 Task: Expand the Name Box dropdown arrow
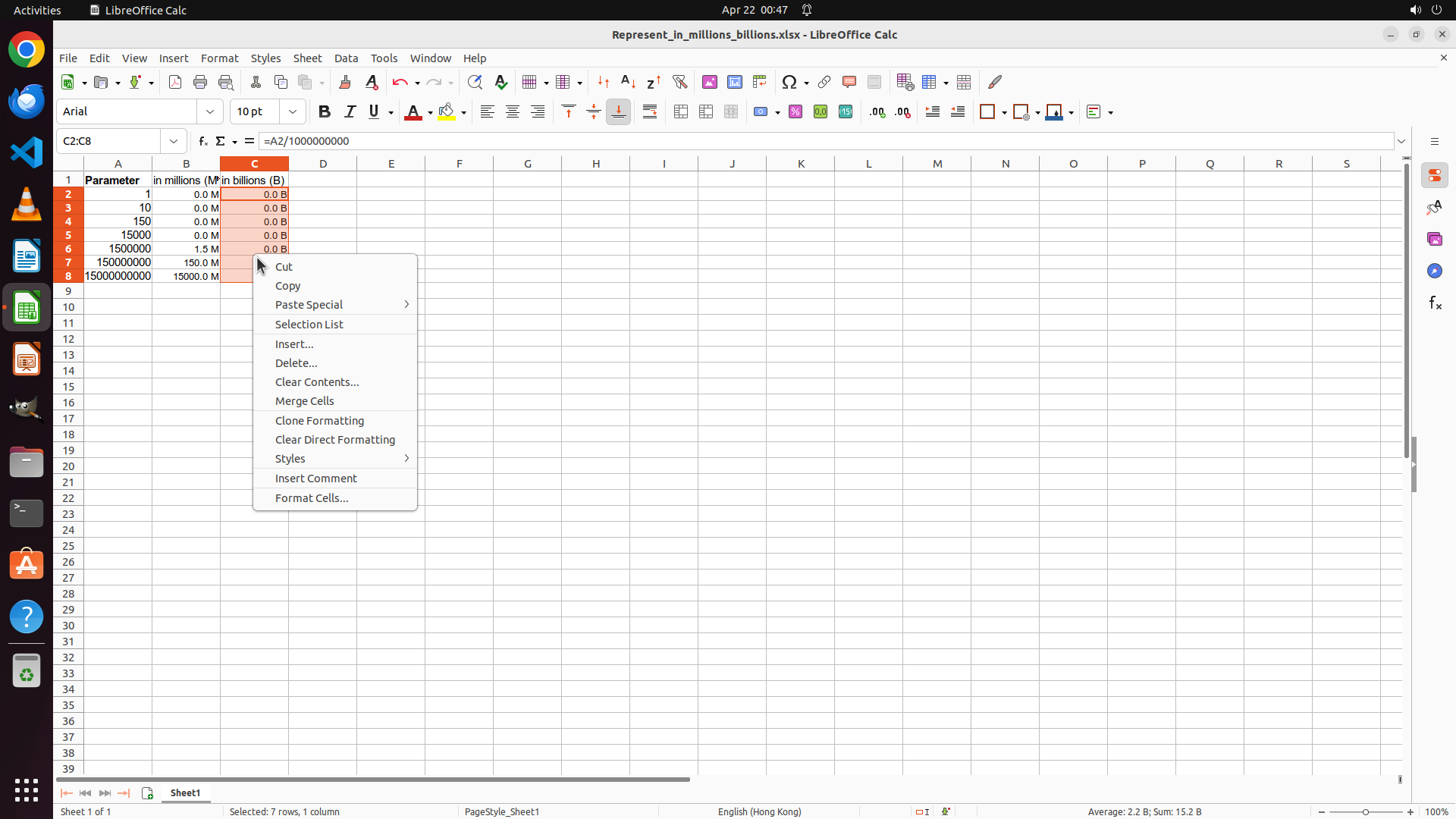[174, 141]
